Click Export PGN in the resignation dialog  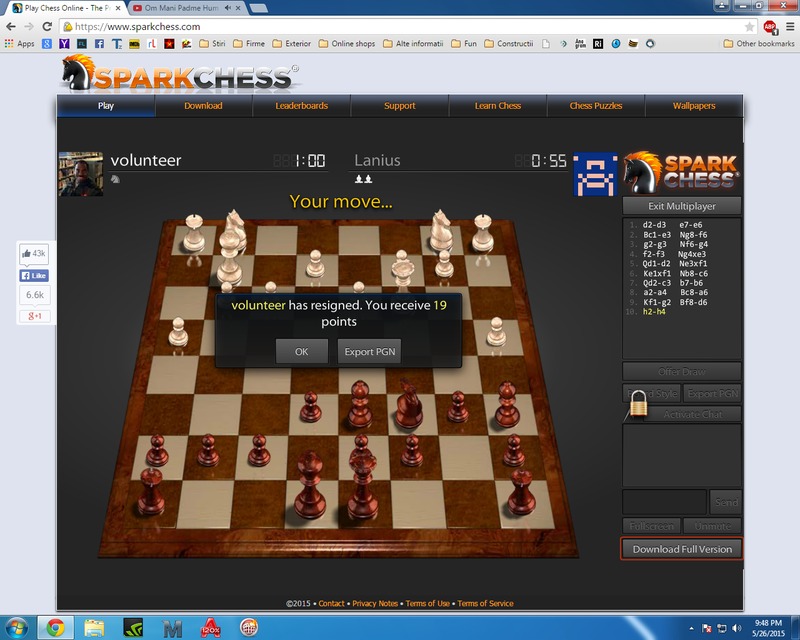coord(369,351)
